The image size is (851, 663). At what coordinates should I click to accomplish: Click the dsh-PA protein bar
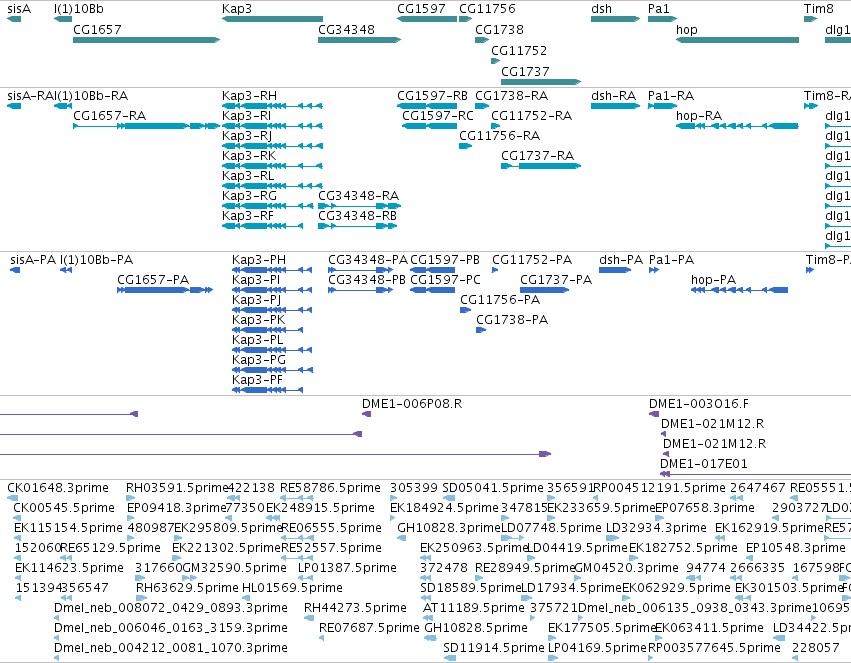click(615, 270)
